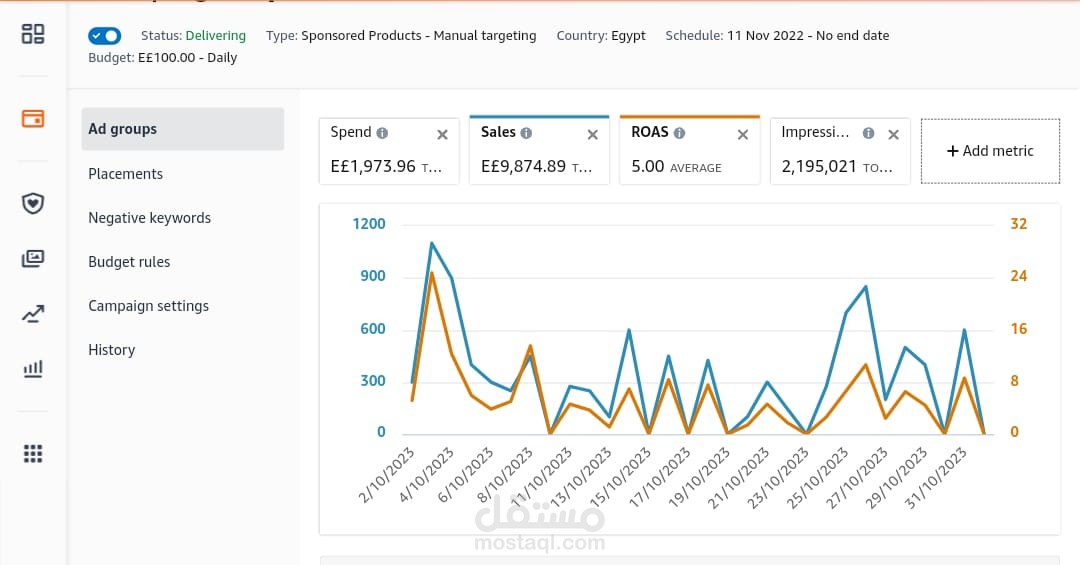This screenshot has width=1080, height=565.
Task: Select the Sales metric card
Action: [539, 150]
